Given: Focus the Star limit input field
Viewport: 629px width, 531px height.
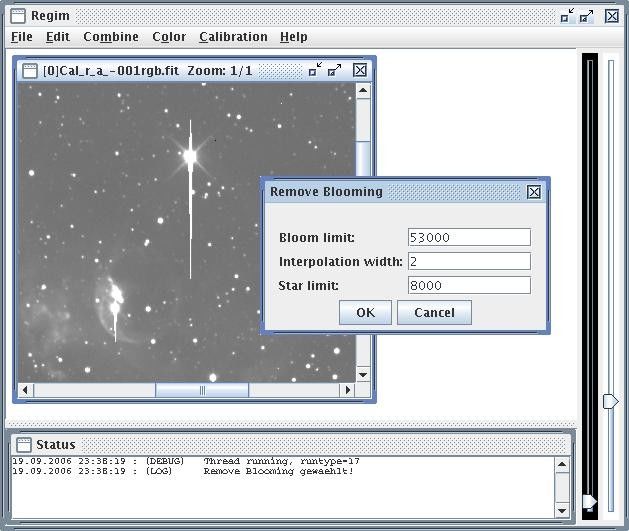Looking at the screenshot, I should pyautogui.click(x=469, y=285).
